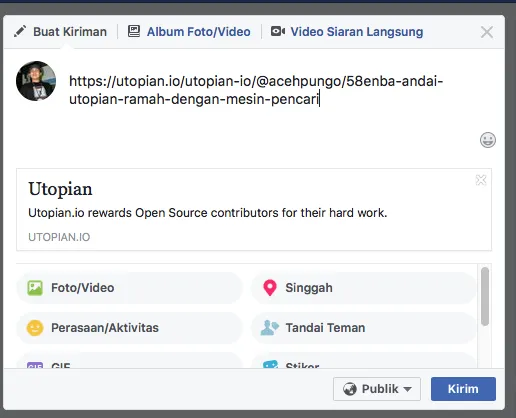
Task: Click the profile picture thumbnail
Action: [x=36, y=81]
